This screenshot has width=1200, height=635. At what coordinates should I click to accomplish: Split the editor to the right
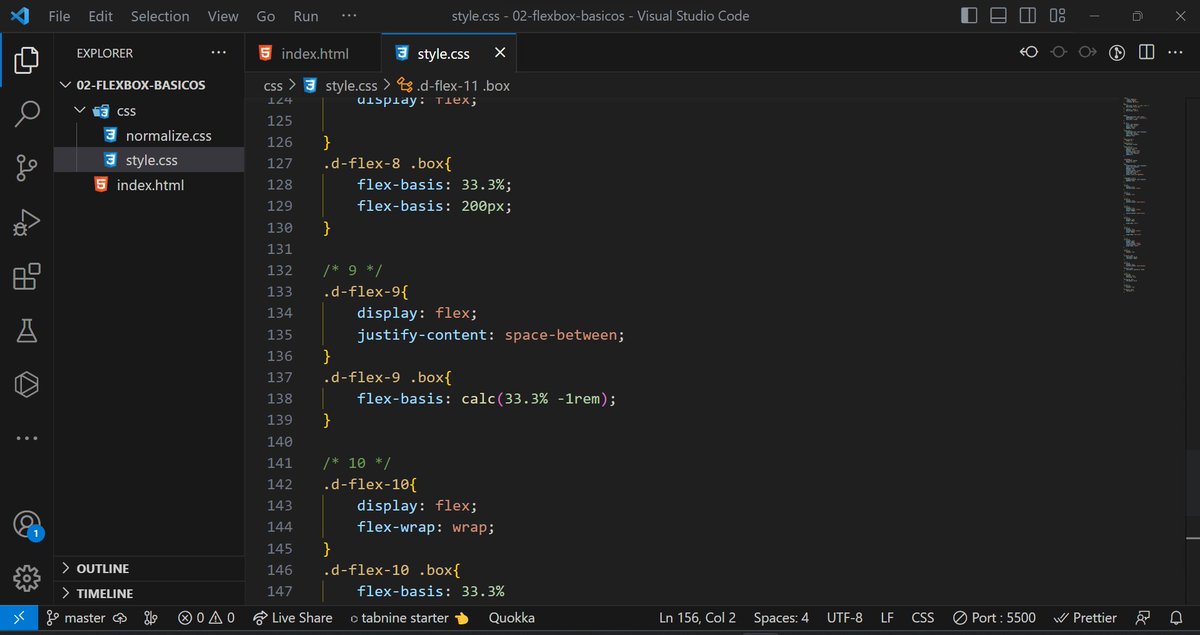tap(1147, 52)
